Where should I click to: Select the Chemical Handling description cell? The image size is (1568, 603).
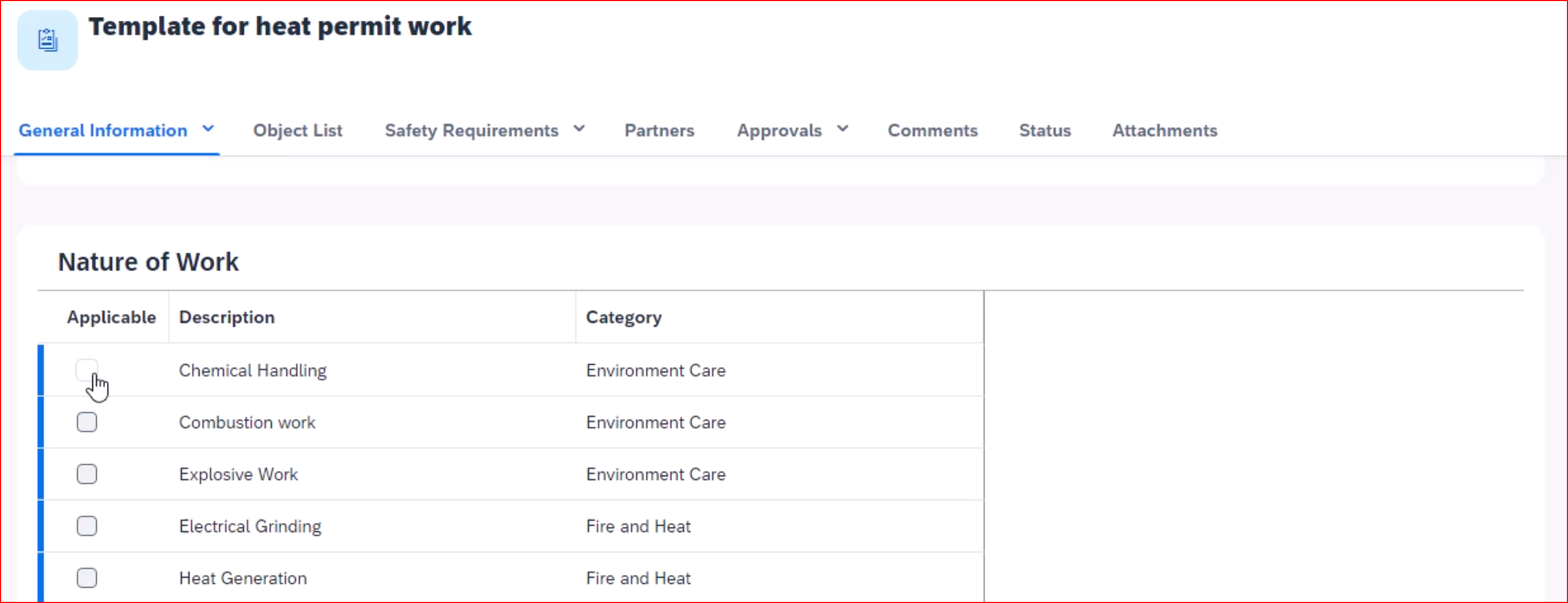pyautogui.click(x=253, y=370)
